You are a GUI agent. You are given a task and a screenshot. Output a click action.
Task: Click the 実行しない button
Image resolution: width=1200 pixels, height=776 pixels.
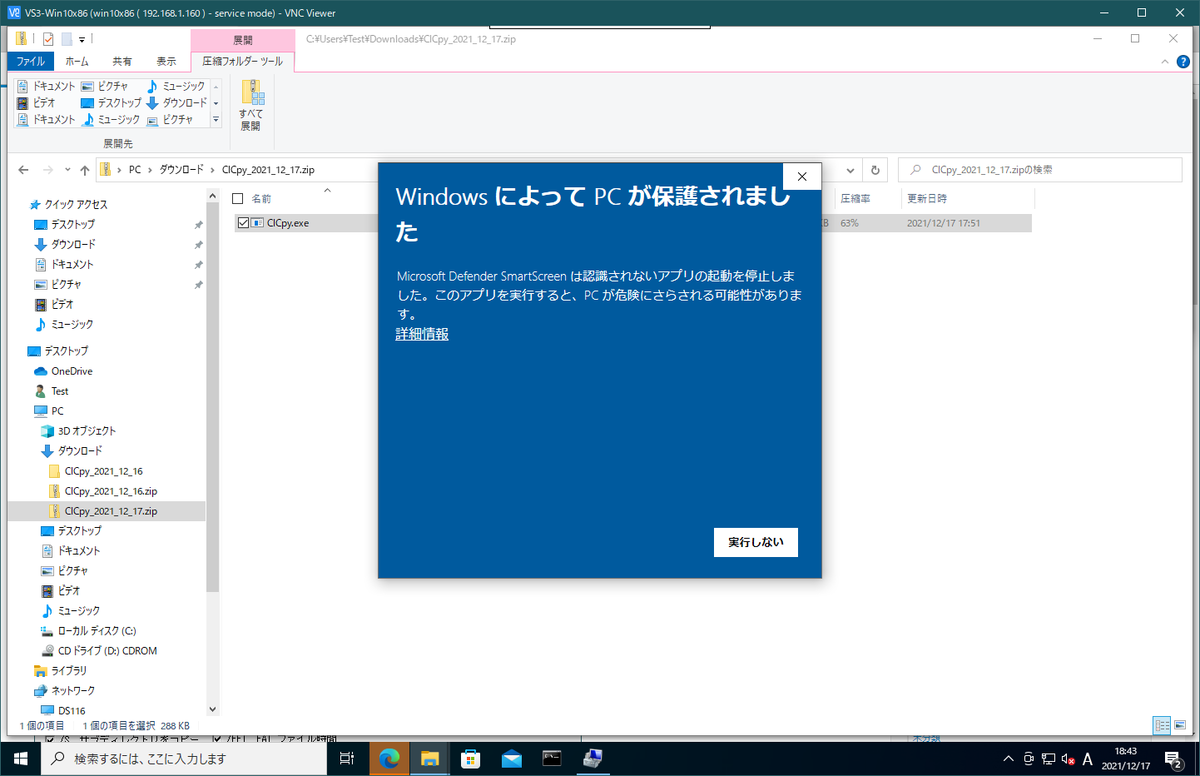click(756, 542)
